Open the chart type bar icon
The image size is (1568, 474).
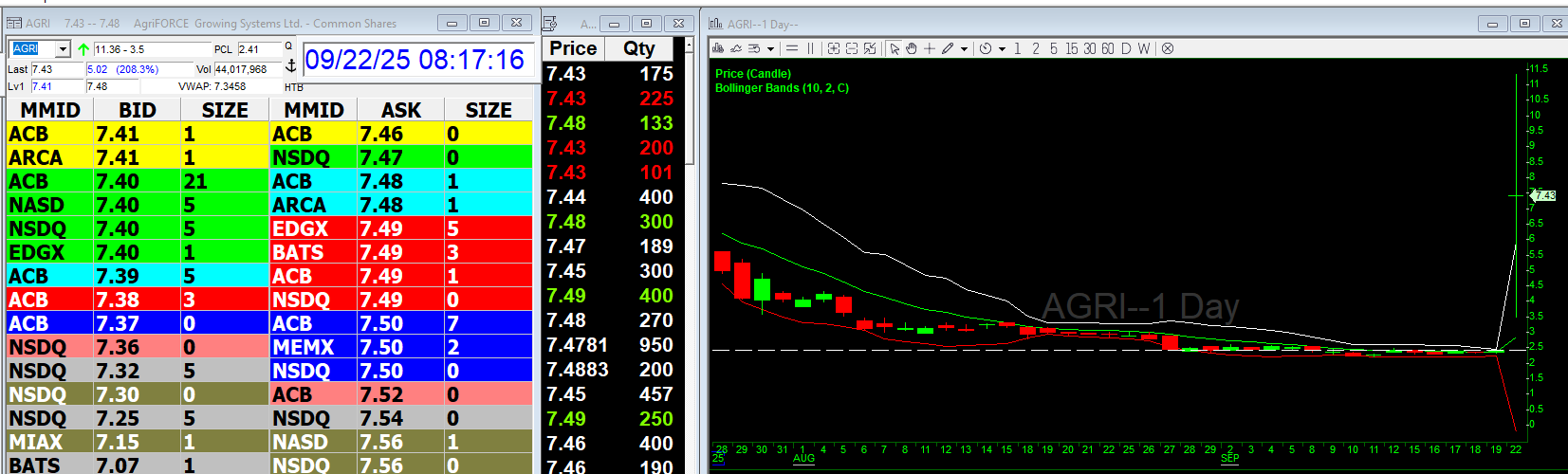pos(718,48)
